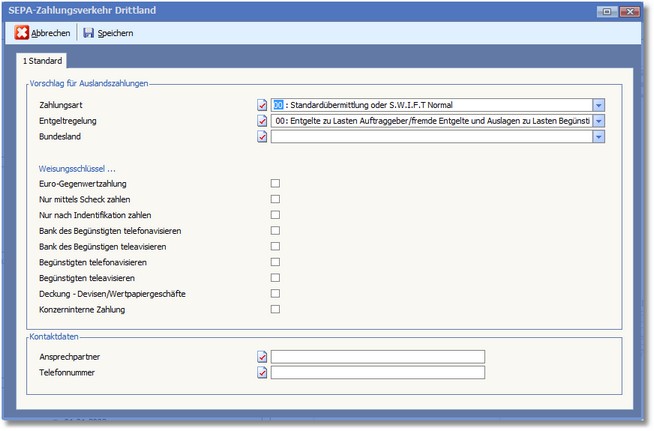Image resolution: width=654 pixels, height=431 pixels.
Task: Click the Speichern floppy disk icon
Action: [x=89, y=33]
